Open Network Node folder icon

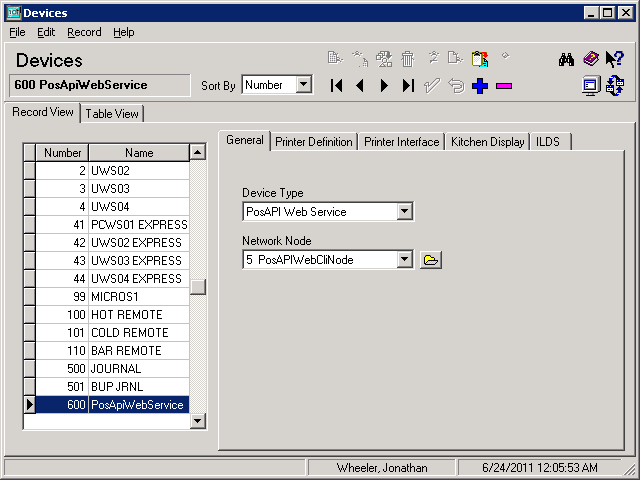coord(431,260)
